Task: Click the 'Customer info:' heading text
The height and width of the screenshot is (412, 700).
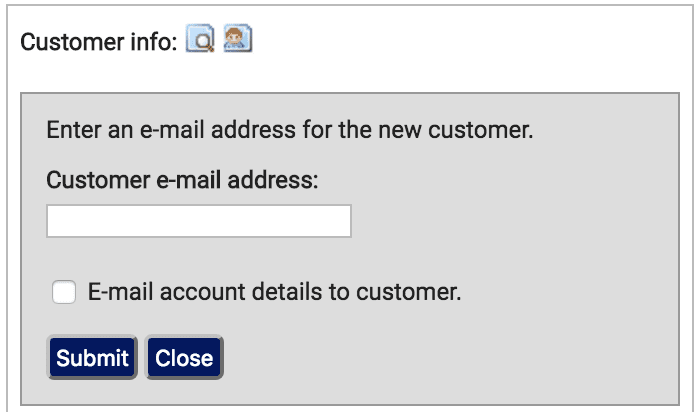Action: [x=99, y=42]
